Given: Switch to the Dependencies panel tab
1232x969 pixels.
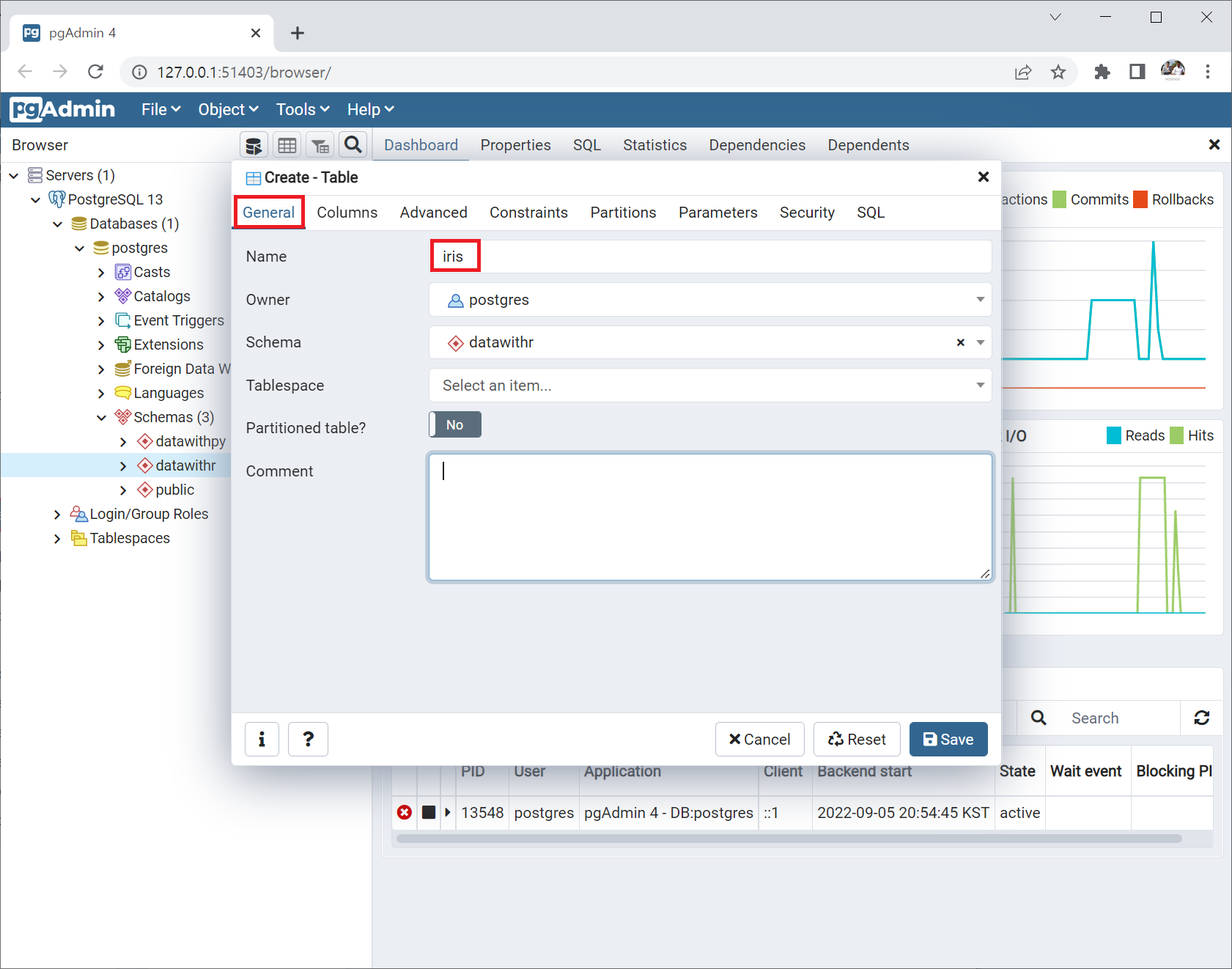Looking at the screenshot, I should point(757,145).
